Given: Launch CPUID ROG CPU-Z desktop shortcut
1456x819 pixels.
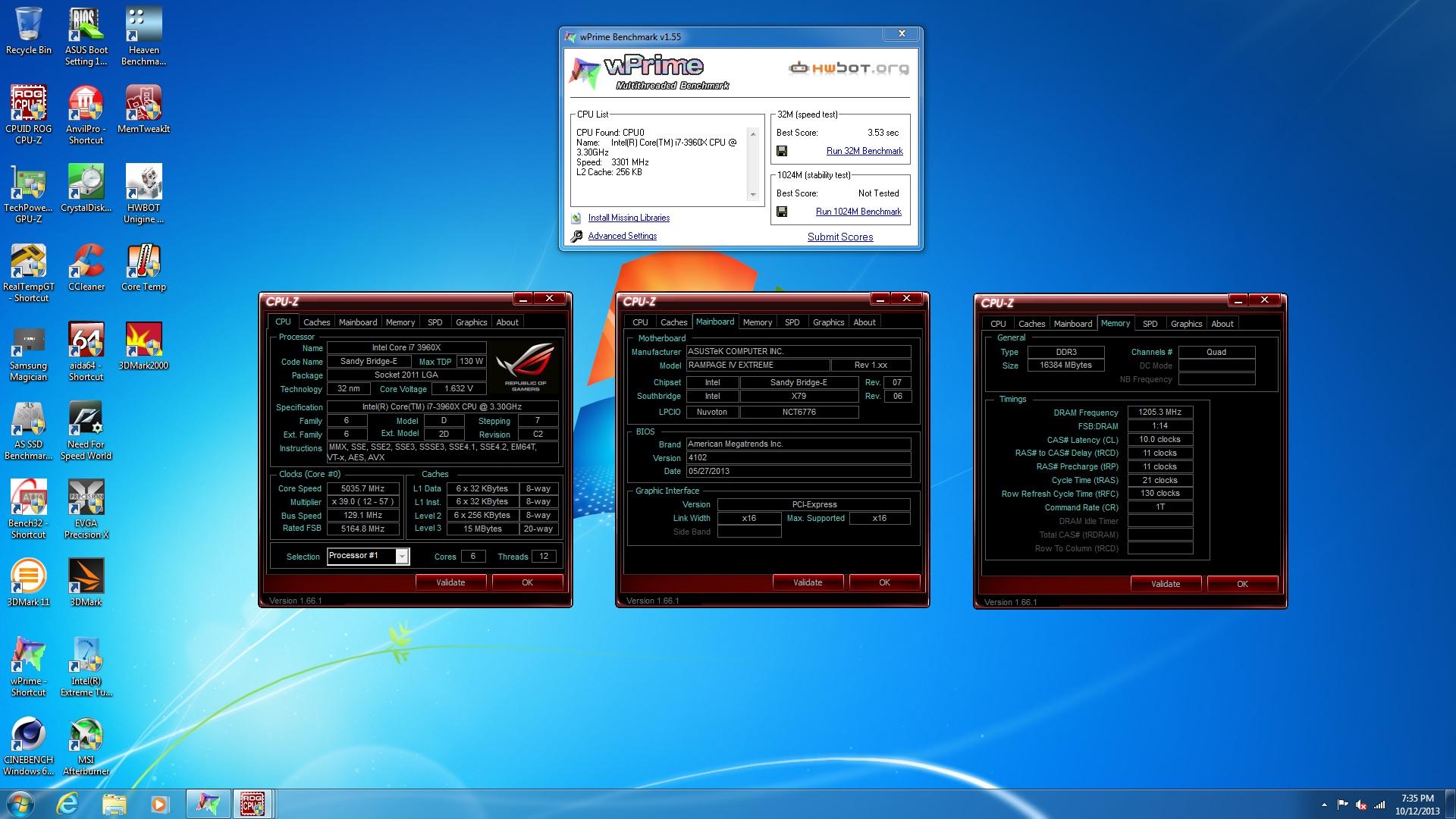Looking at the screenshot, I should pos(29,115).
